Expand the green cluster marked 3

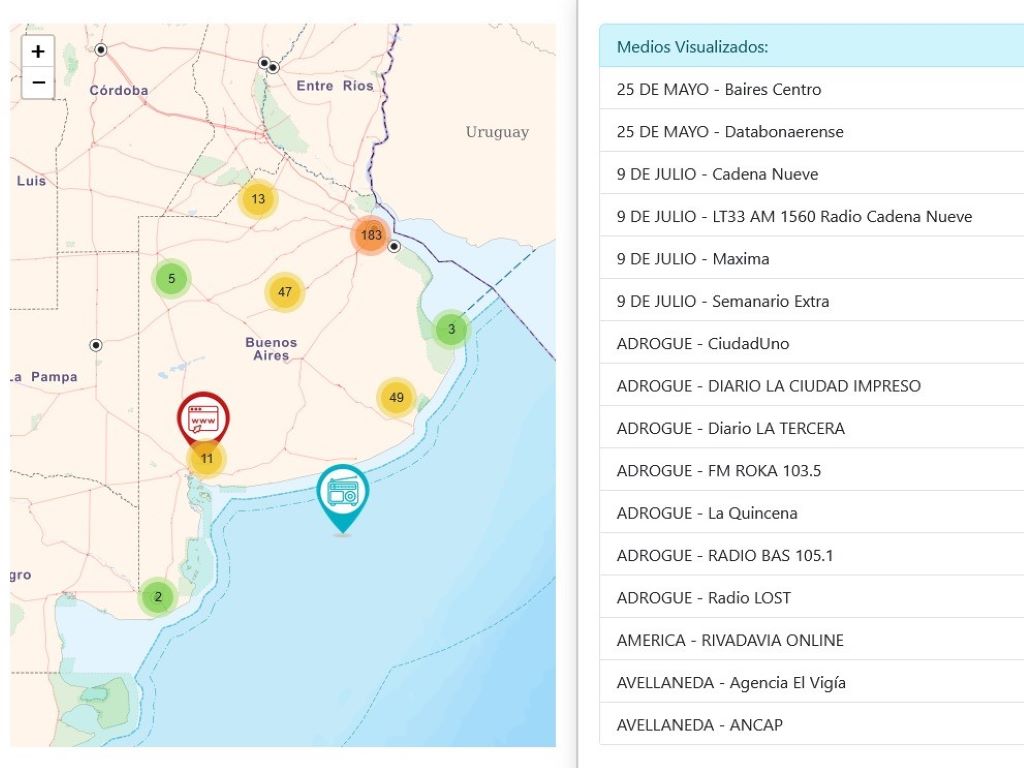451,328
